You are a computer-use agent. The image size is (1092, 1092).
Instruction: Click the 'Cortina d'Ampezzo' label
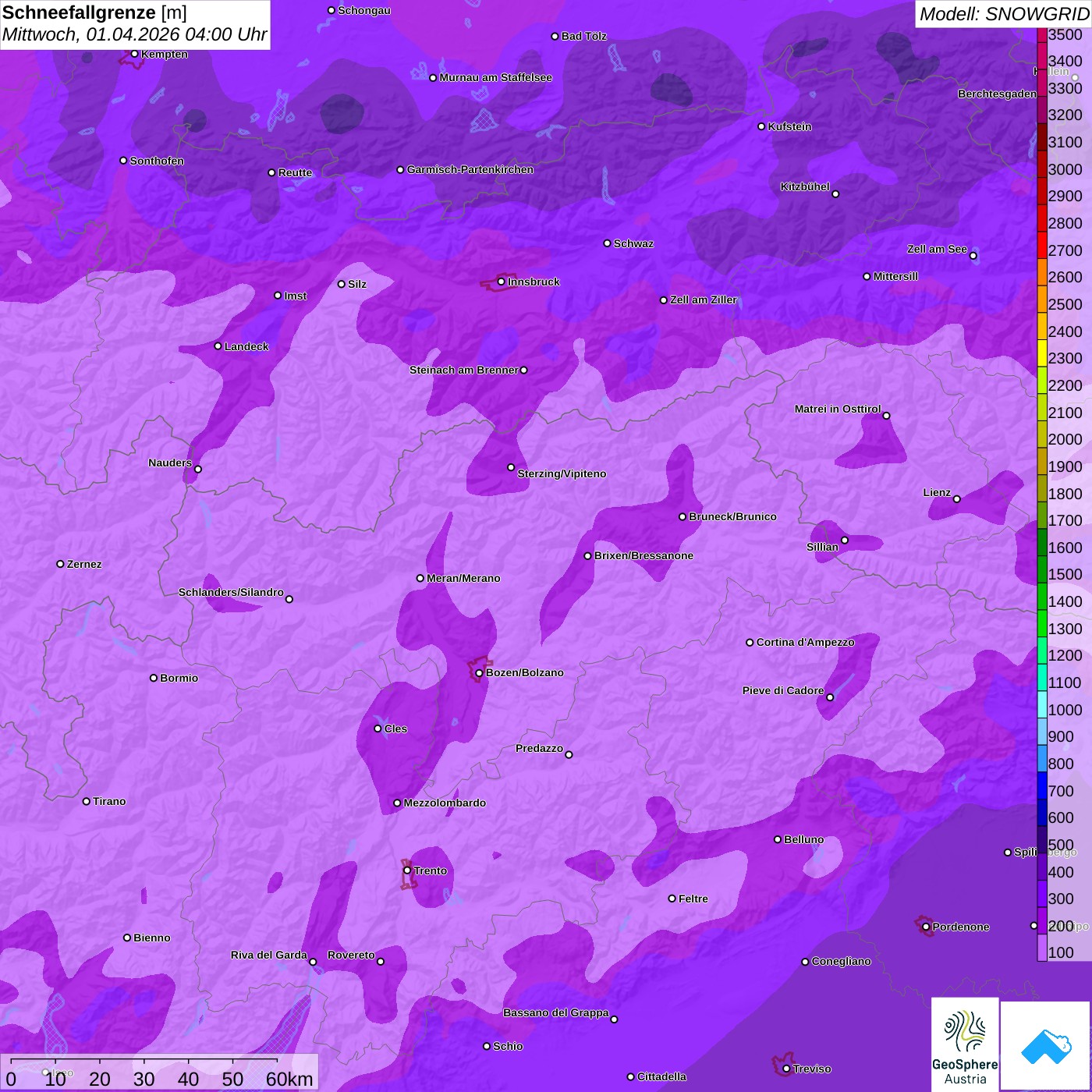pos(806,642)
